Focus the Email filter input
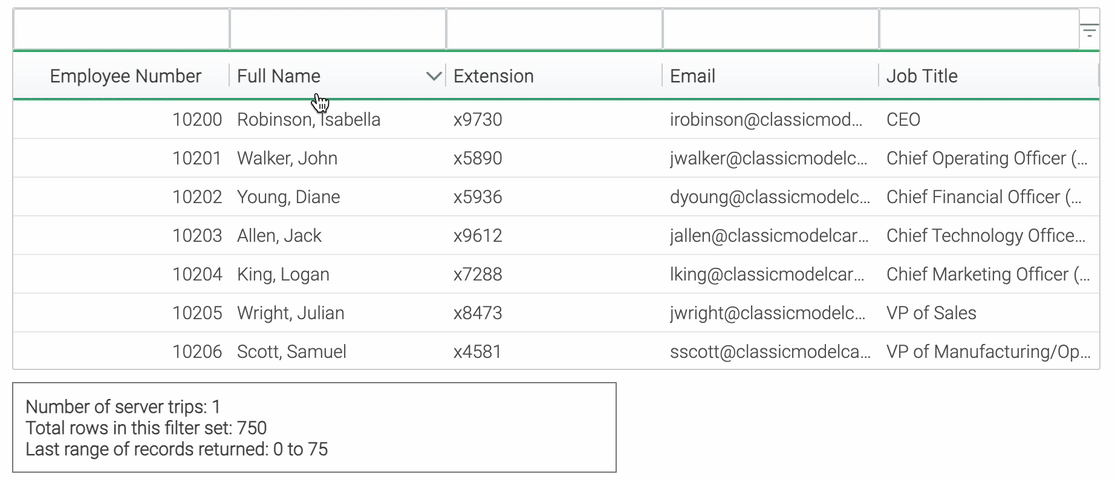This screenshot has width=1115, height=480. click(x=771, y=29)
